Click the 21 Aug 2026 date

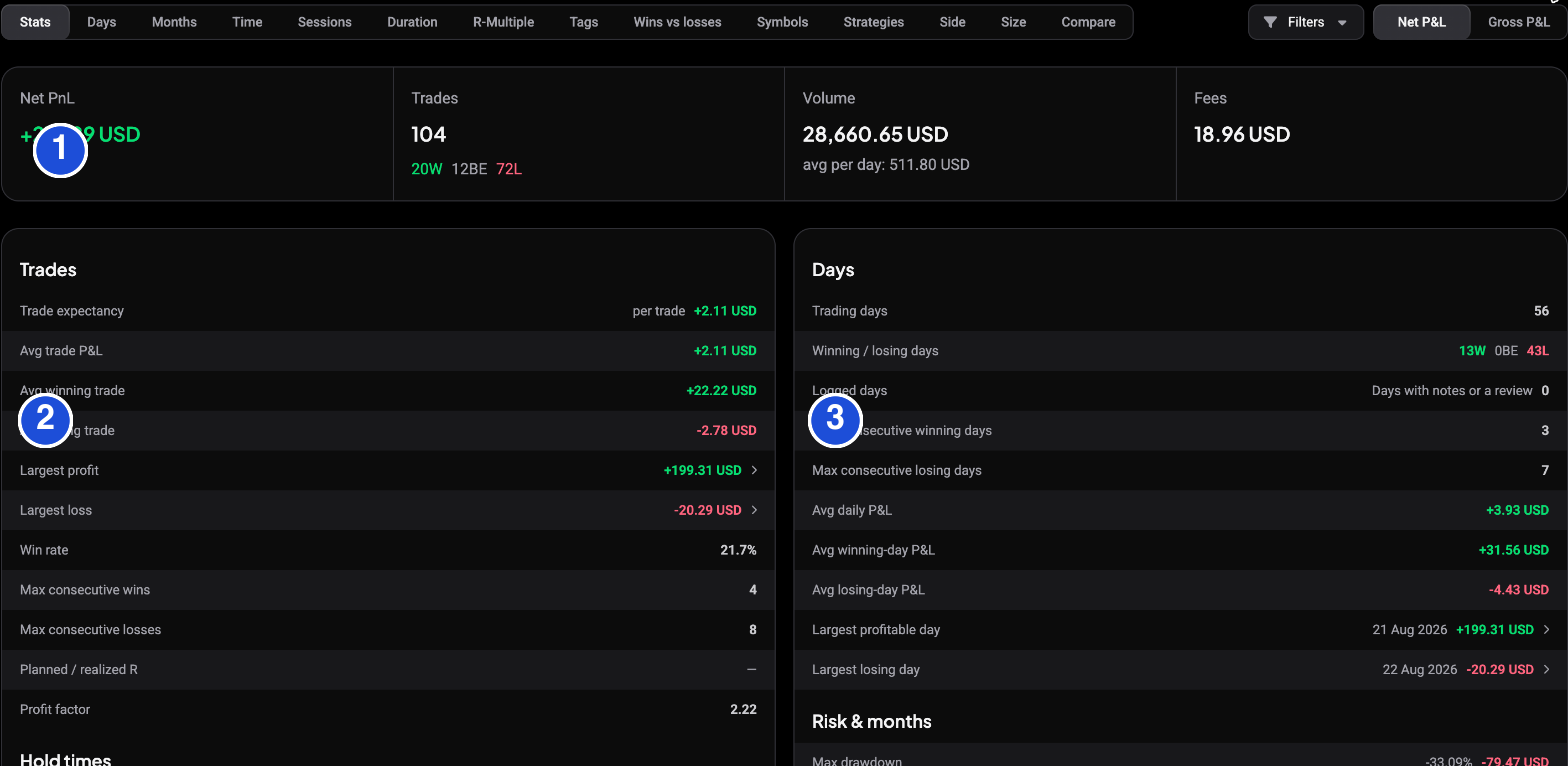point(1410,630)
